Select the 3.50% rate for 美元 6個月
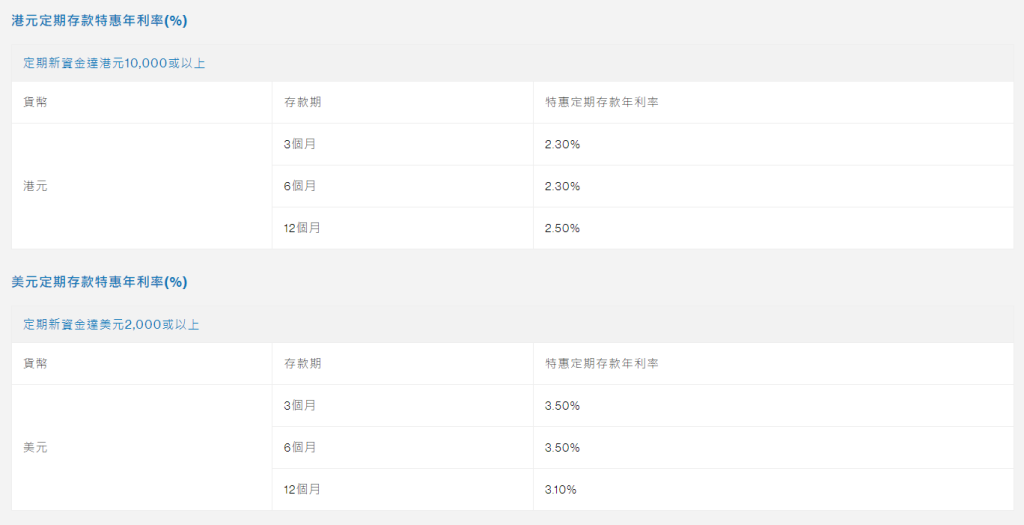1024x525 pixels. (562, 448)
